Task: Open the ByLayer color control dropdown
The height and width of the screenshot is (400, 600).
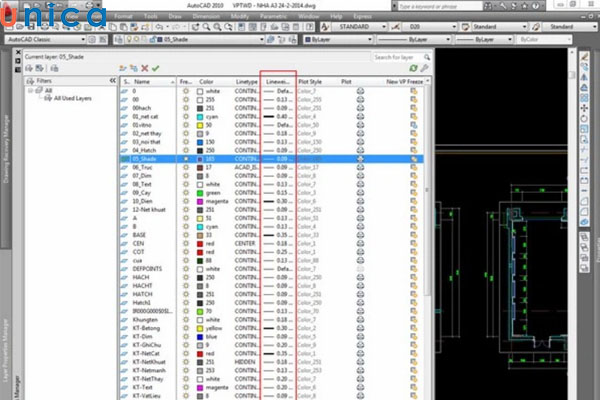Action: pyautogui.click(x=370, y=39)
